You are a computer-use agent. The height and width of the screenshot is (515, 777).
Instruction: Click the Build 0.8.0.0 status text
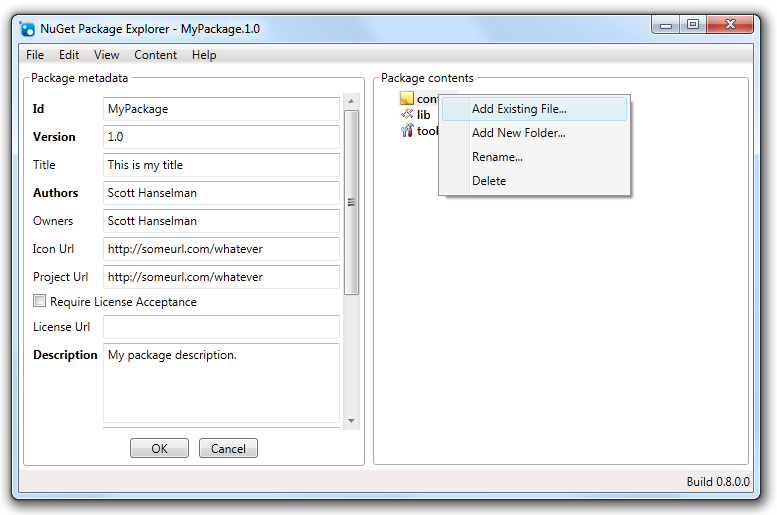click(718, 482)
